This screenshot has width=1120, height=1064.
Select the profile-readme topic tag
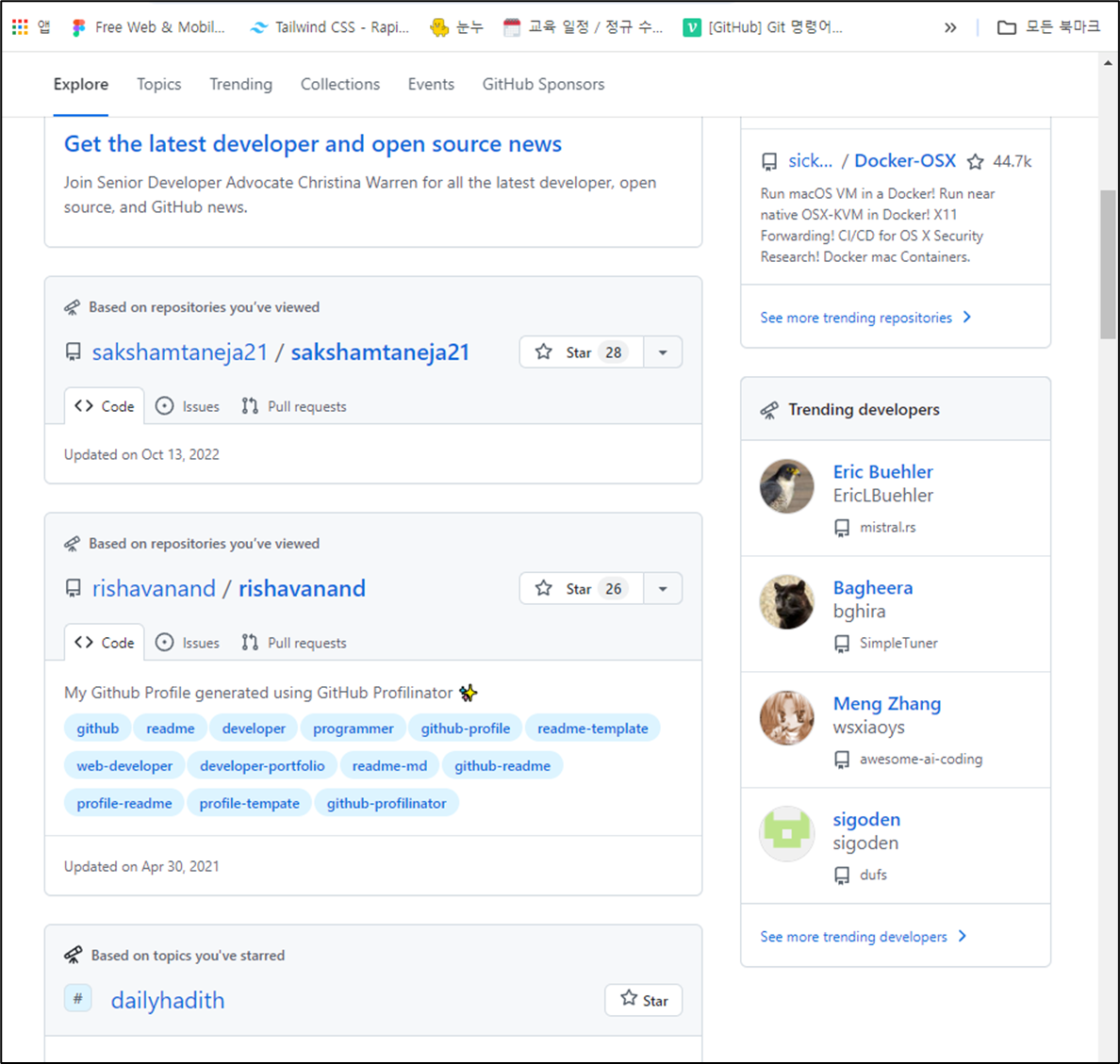[124, 803]
